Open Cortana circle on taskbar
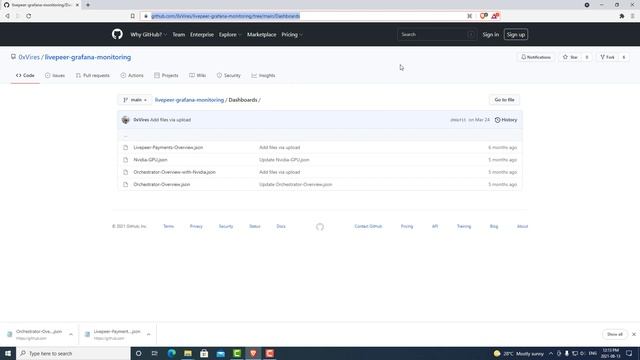Viewport: 640px width, 360px height. (x=138, y=353)
